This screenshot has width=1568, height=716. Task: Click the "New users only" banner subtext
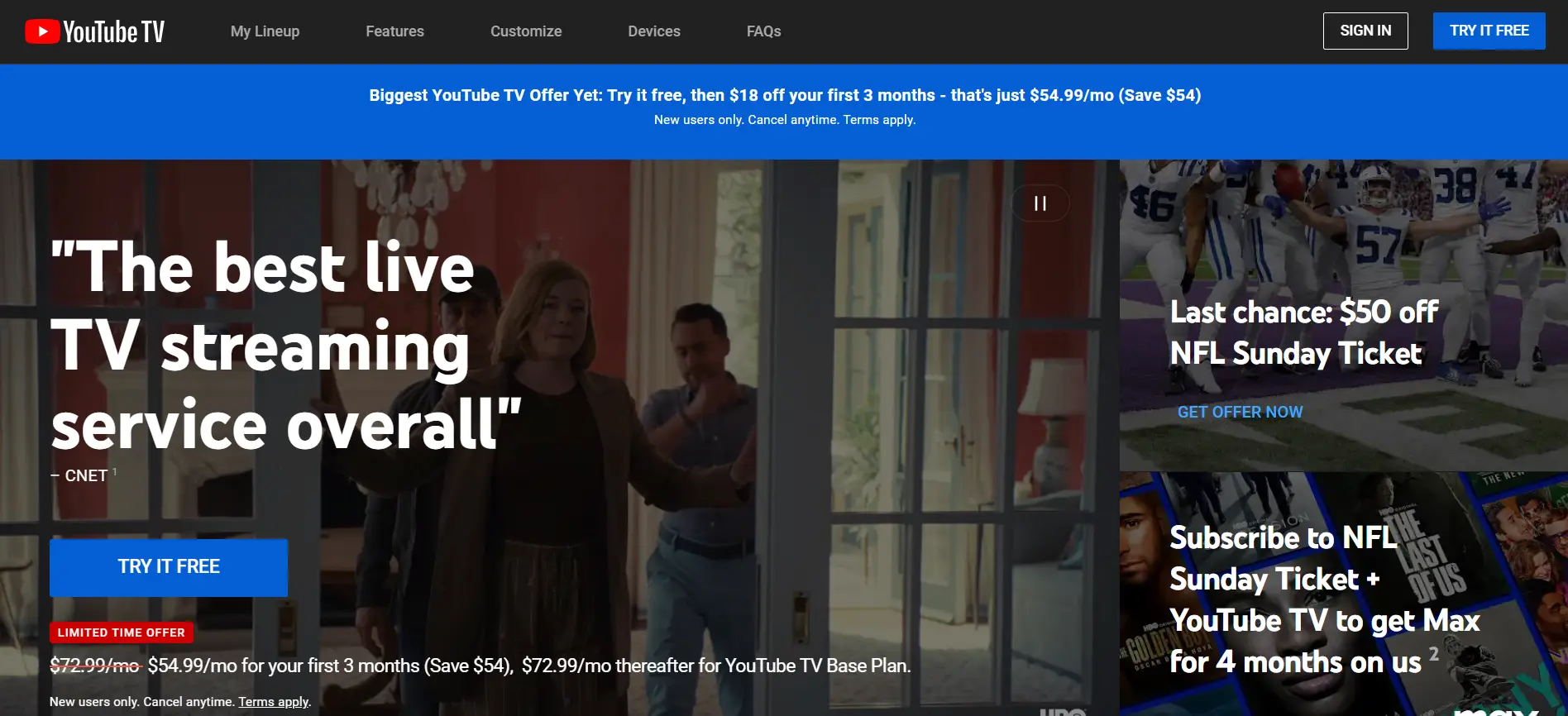pyautogui.click(x=785, y=120)
